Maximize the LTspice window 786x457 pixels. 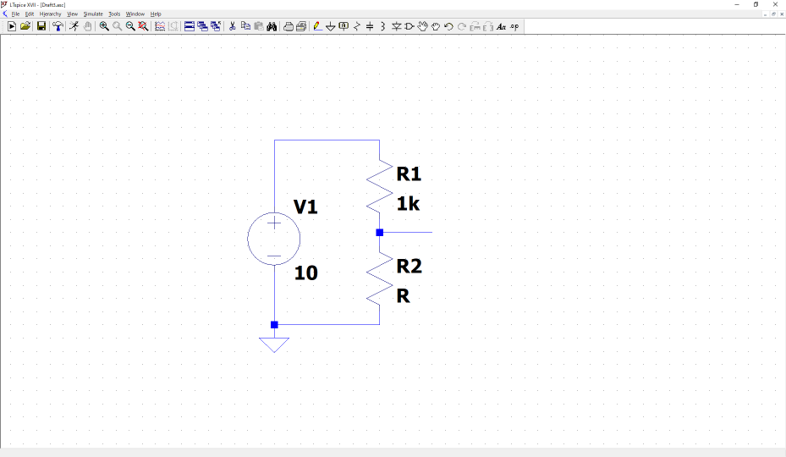(x=756, y=5)
